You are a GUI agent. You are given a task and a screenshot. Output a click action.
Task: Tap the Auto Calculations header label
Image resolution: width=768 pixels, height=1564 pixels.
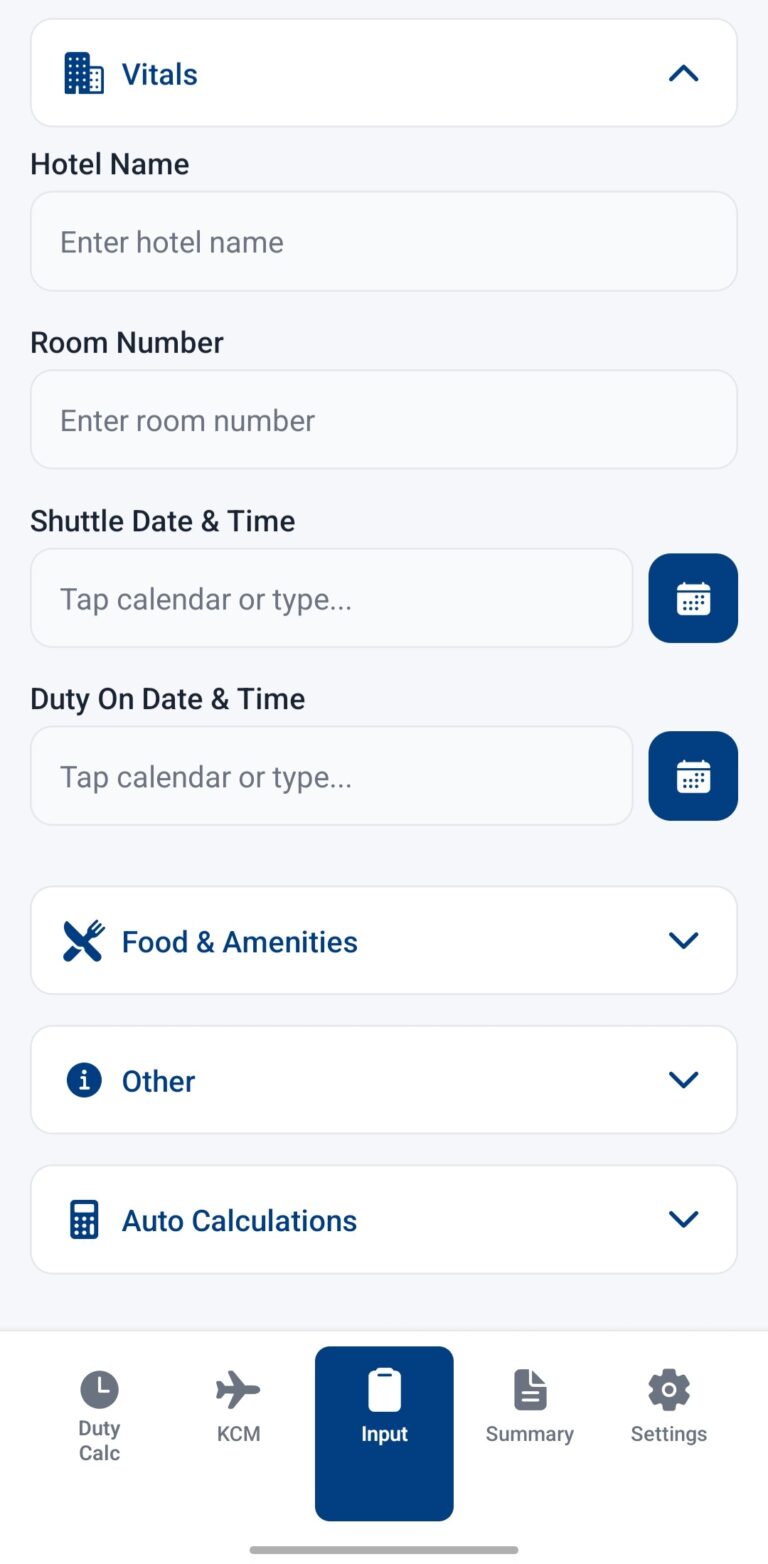tap(239, 1220)
